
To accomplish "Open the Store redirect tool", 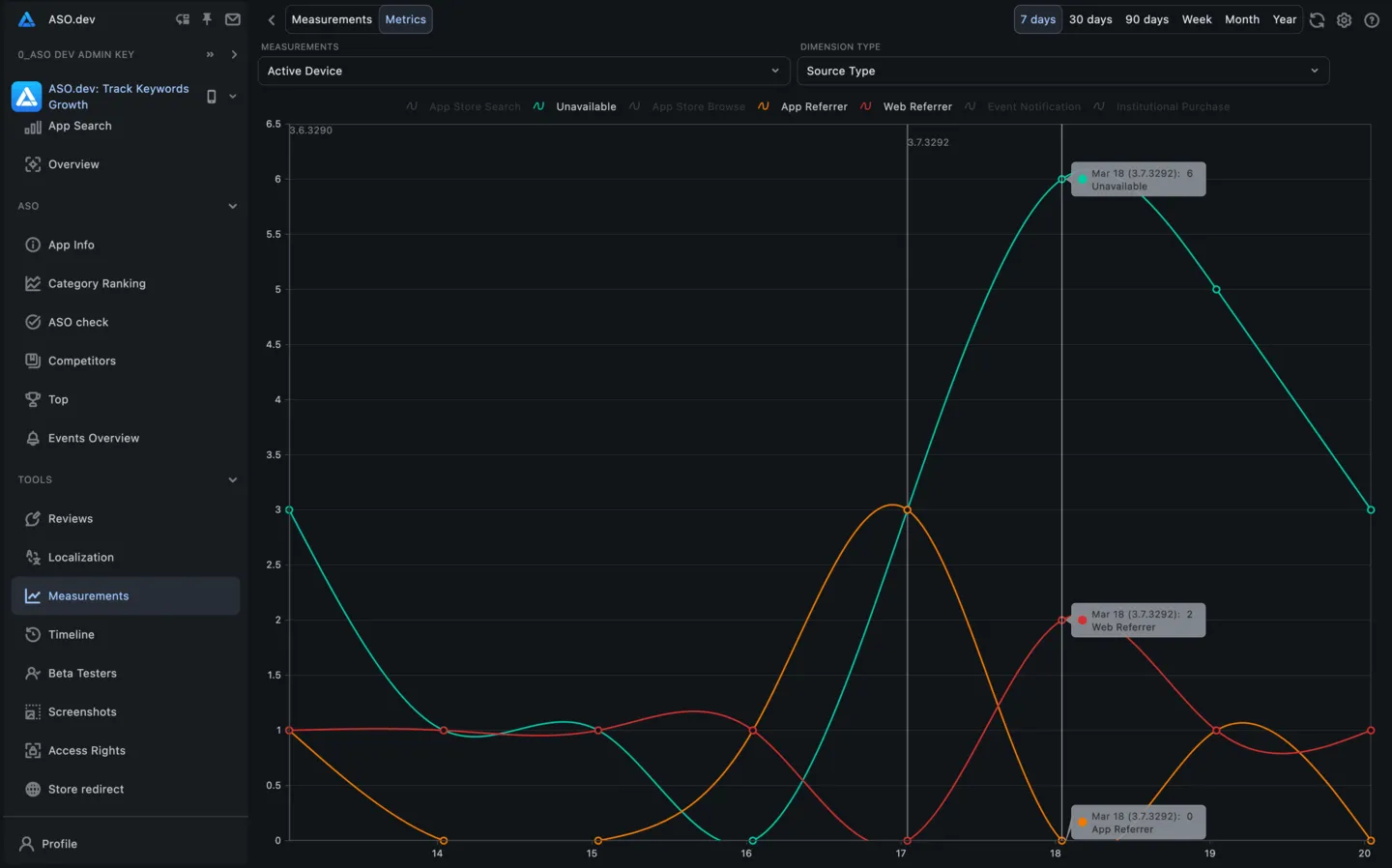I will point(86,789).
